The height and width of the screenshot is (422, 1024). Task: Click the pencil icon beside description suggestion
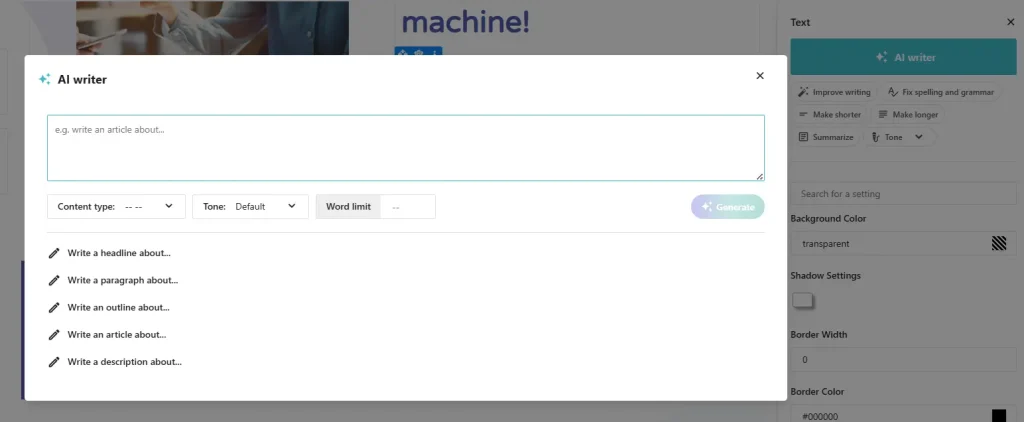(x=54, y=361)
